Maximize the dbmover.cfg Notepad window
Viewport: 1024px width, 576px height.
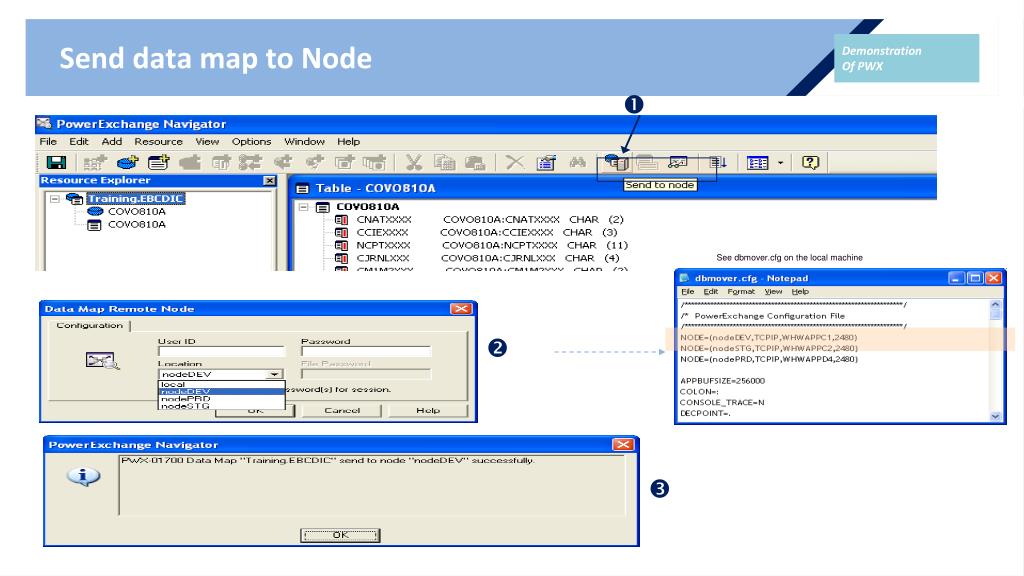(974, 278)
